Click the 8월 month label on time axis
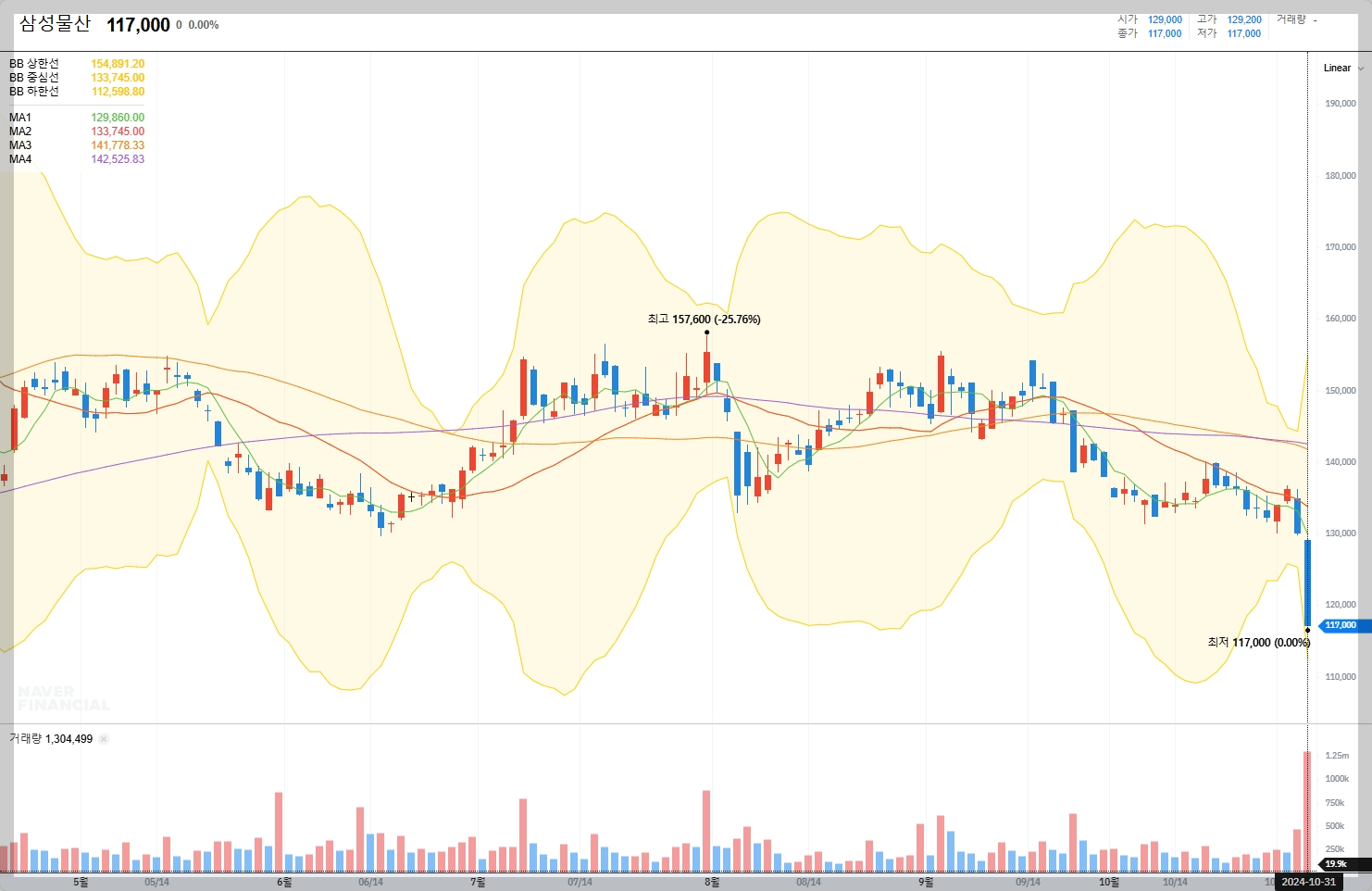Viewport: 1372px width, 891px height. click(712, 882)
